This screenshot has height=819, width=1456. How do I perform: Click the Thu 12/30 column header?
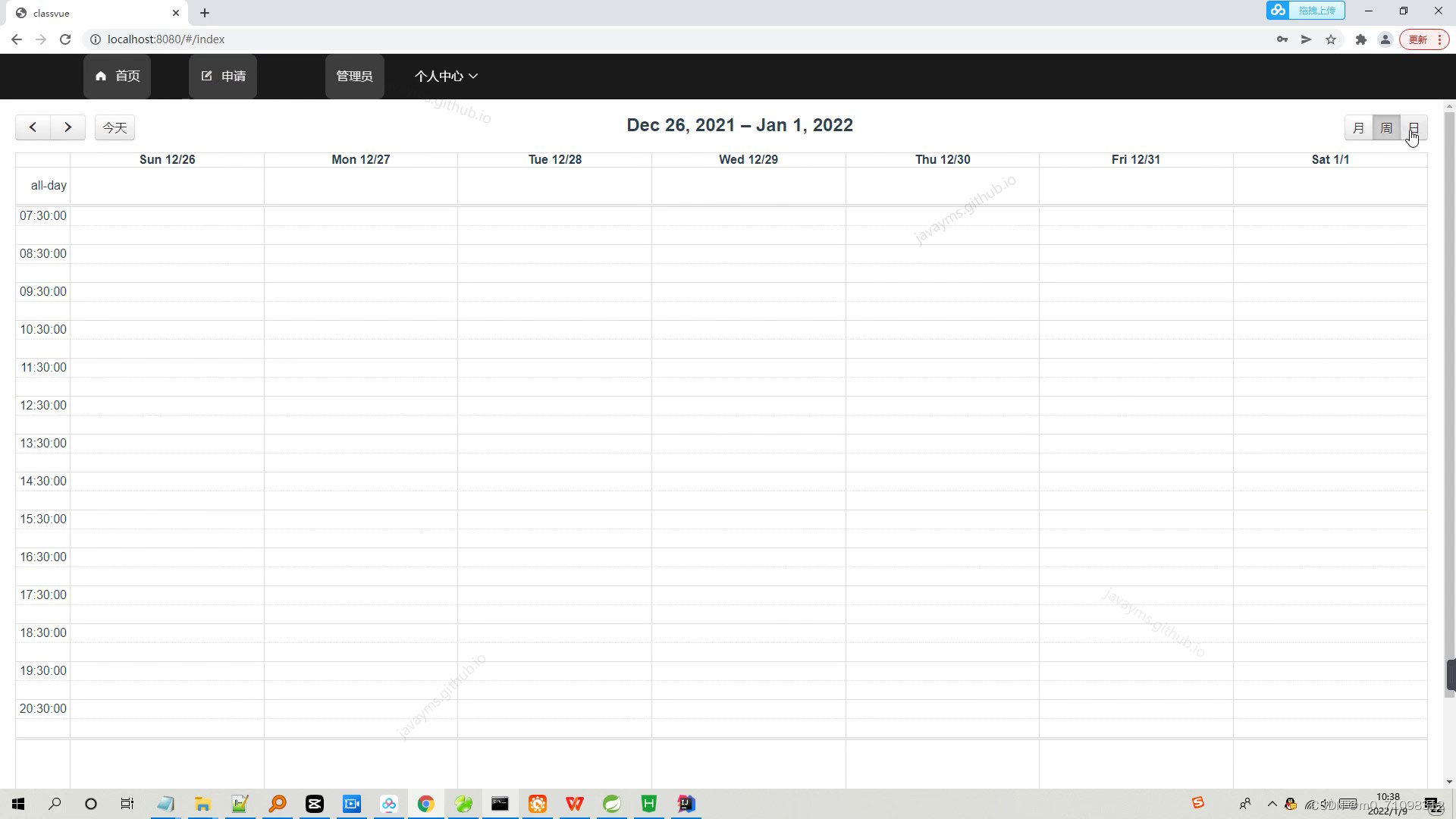click(x=943, y=159)
